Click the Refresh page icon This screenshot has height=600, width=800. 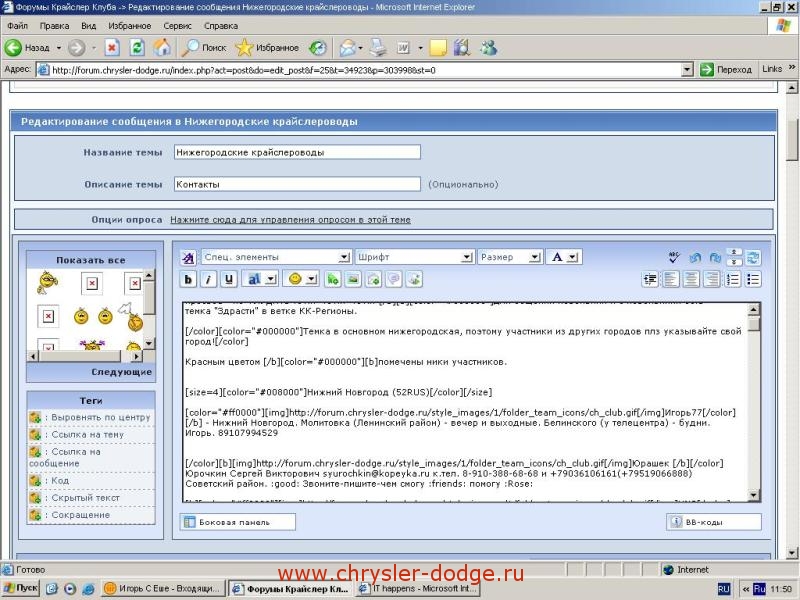(x=137, y=48)
